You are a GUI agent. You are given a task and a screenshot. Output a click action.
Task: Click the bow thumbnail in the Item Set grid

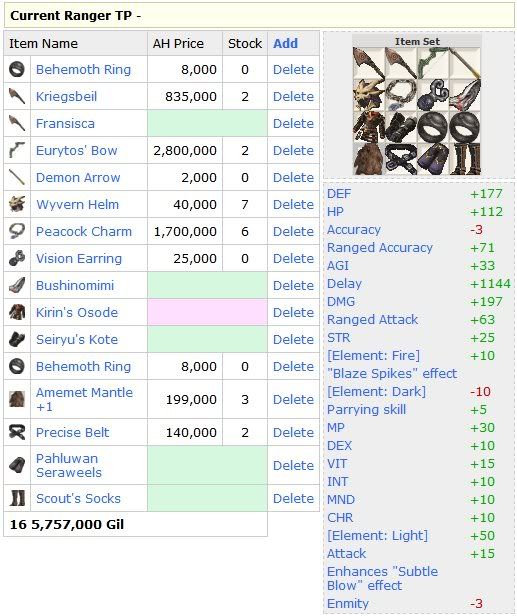point(433,63)
